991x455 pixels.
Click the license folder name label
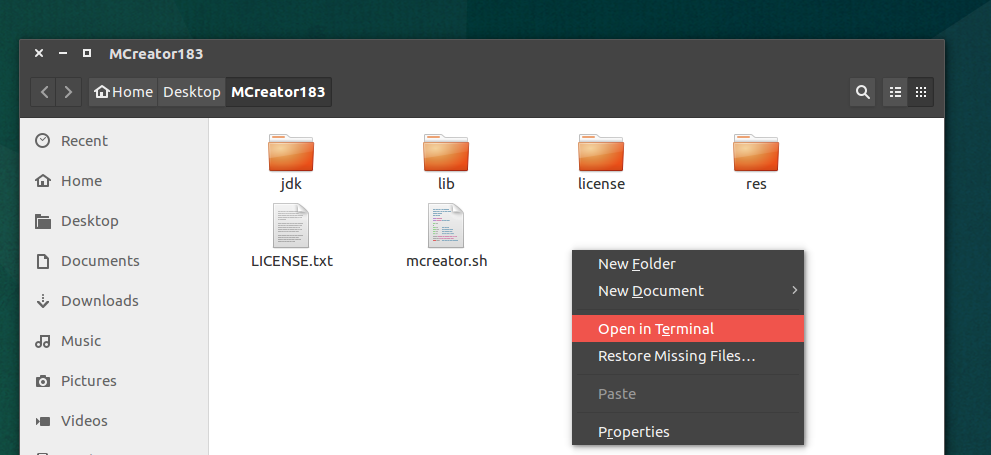[601, 184]
